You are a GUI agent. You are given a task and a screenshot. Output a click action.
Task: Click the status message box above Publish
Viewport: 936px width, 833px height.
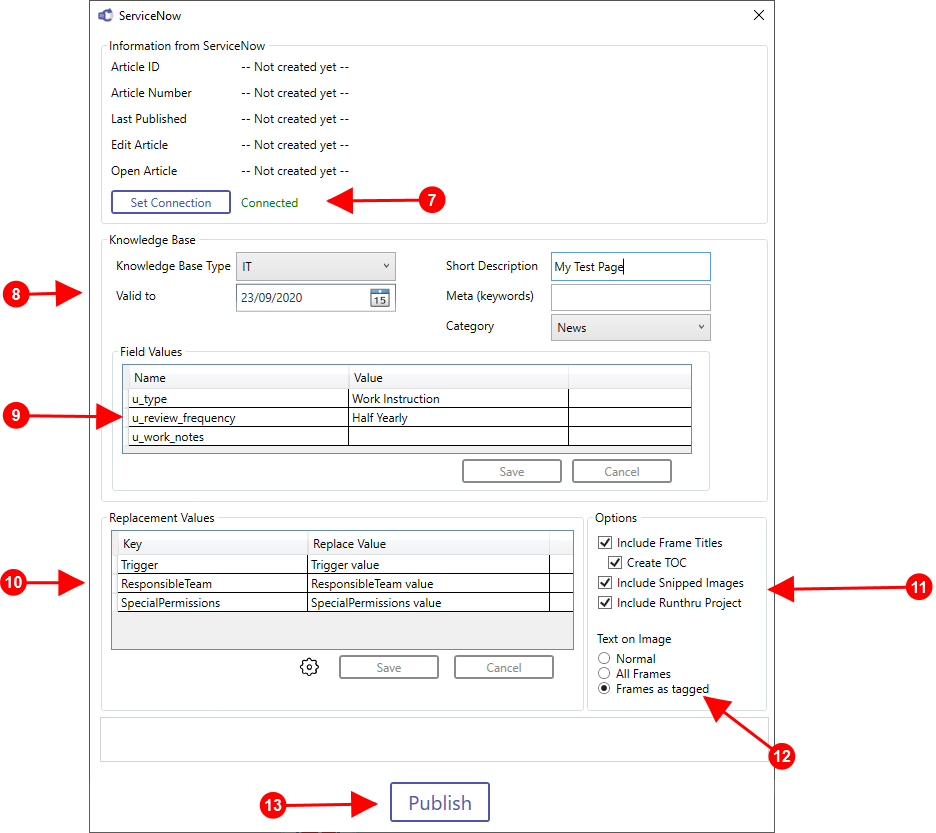click(434, 739)
